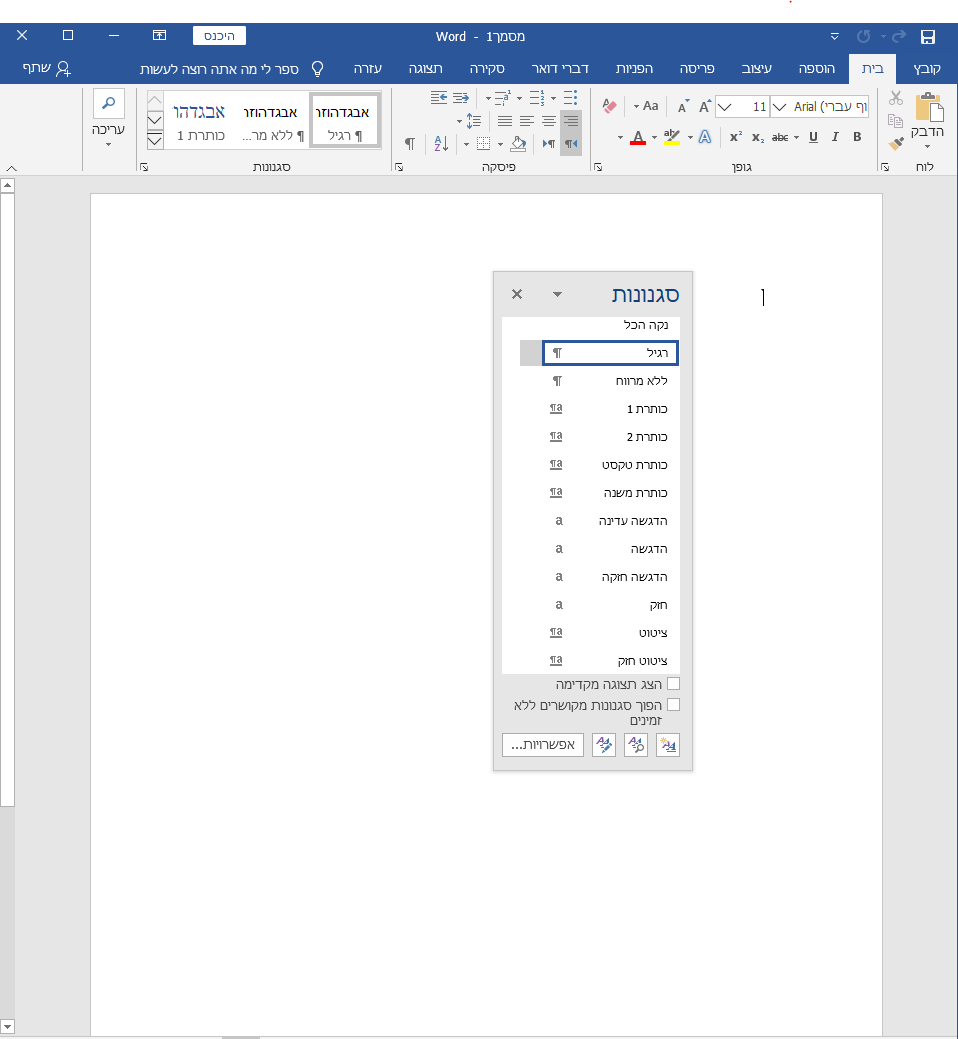958x1039 pixels.
Task: Apply strikethrough formatting
Action: point(780,137)
